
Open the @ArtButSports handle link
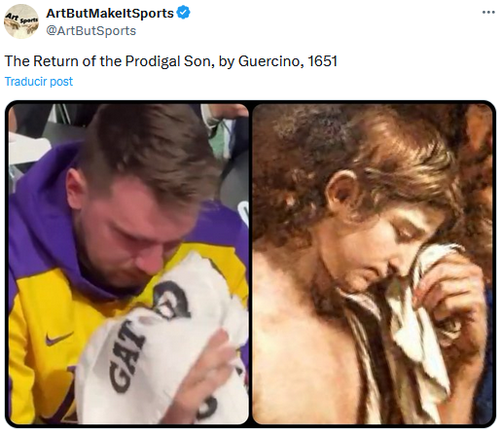91,31
